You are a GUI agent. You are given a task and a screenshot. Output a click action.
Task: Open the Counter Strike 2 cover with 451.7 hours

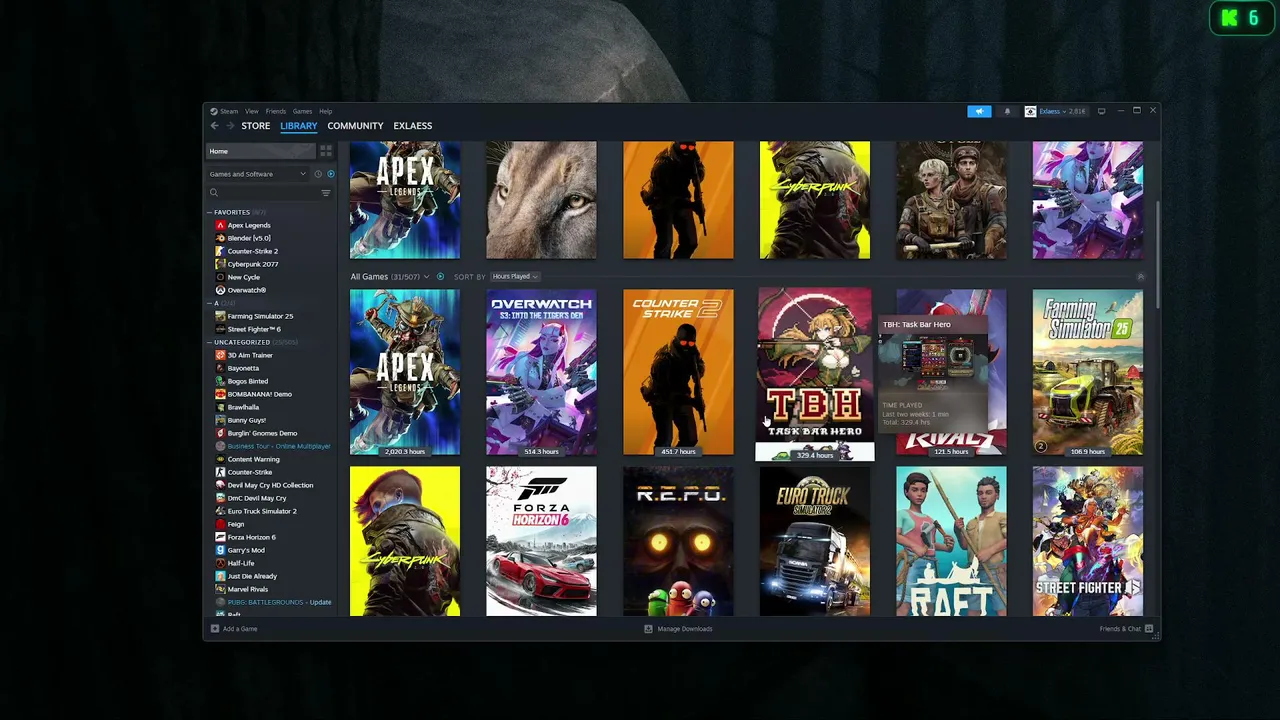coord(678,372)
